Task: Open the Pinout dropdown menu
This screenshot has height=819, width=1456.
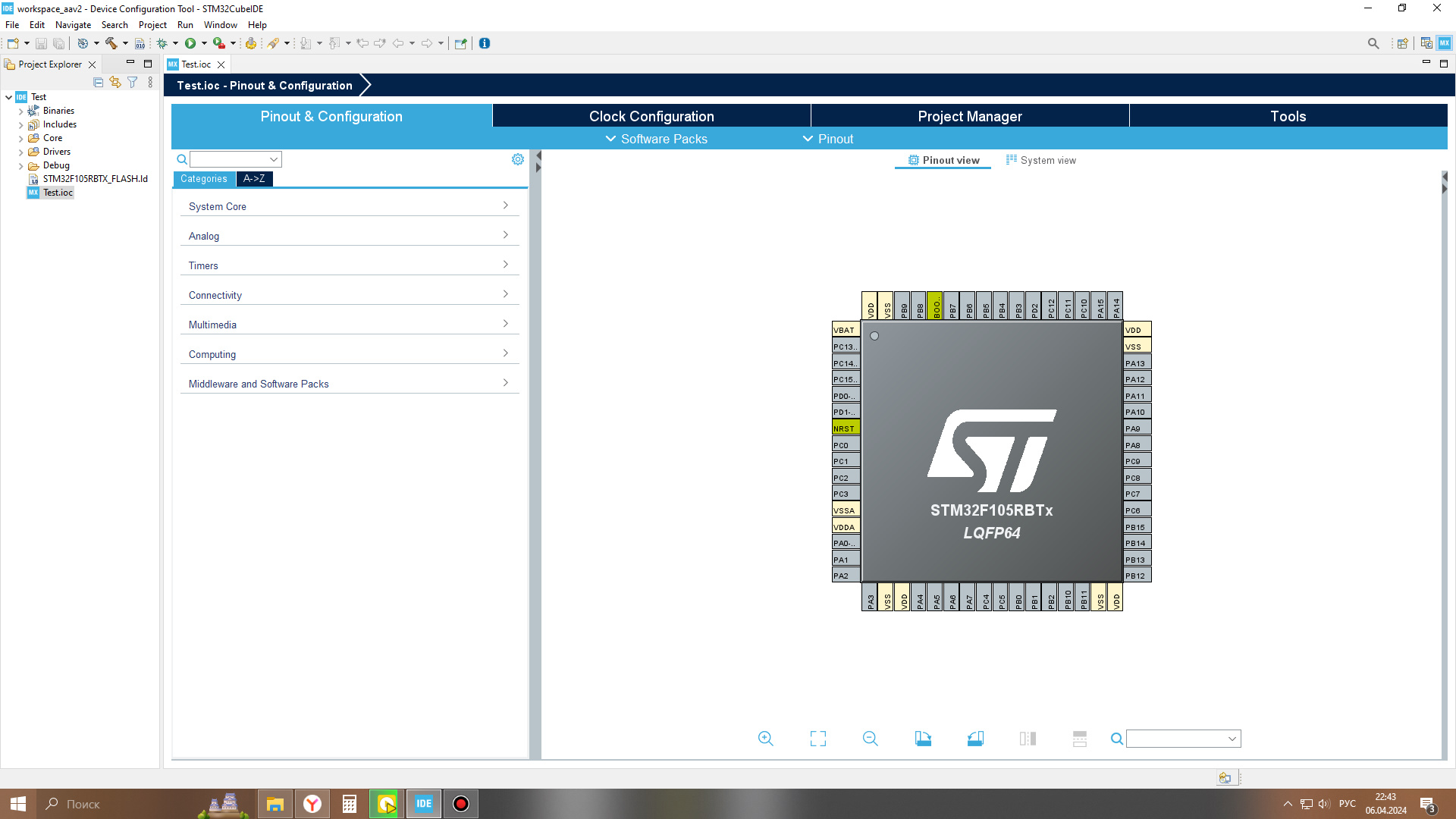Action: tap(828, 139)
